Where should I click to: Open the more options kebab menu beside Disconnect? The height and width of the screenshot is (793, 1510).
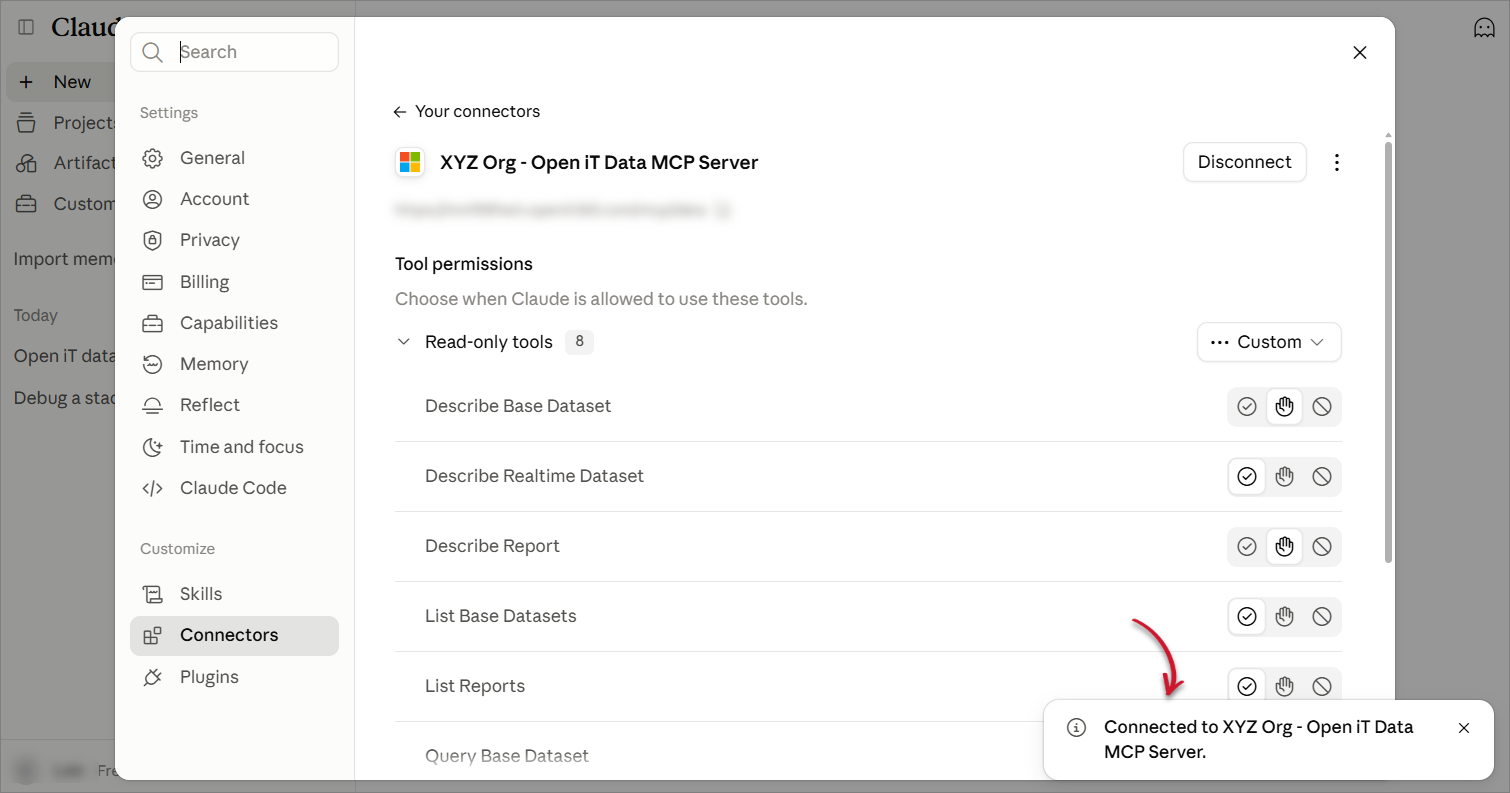1337,162
